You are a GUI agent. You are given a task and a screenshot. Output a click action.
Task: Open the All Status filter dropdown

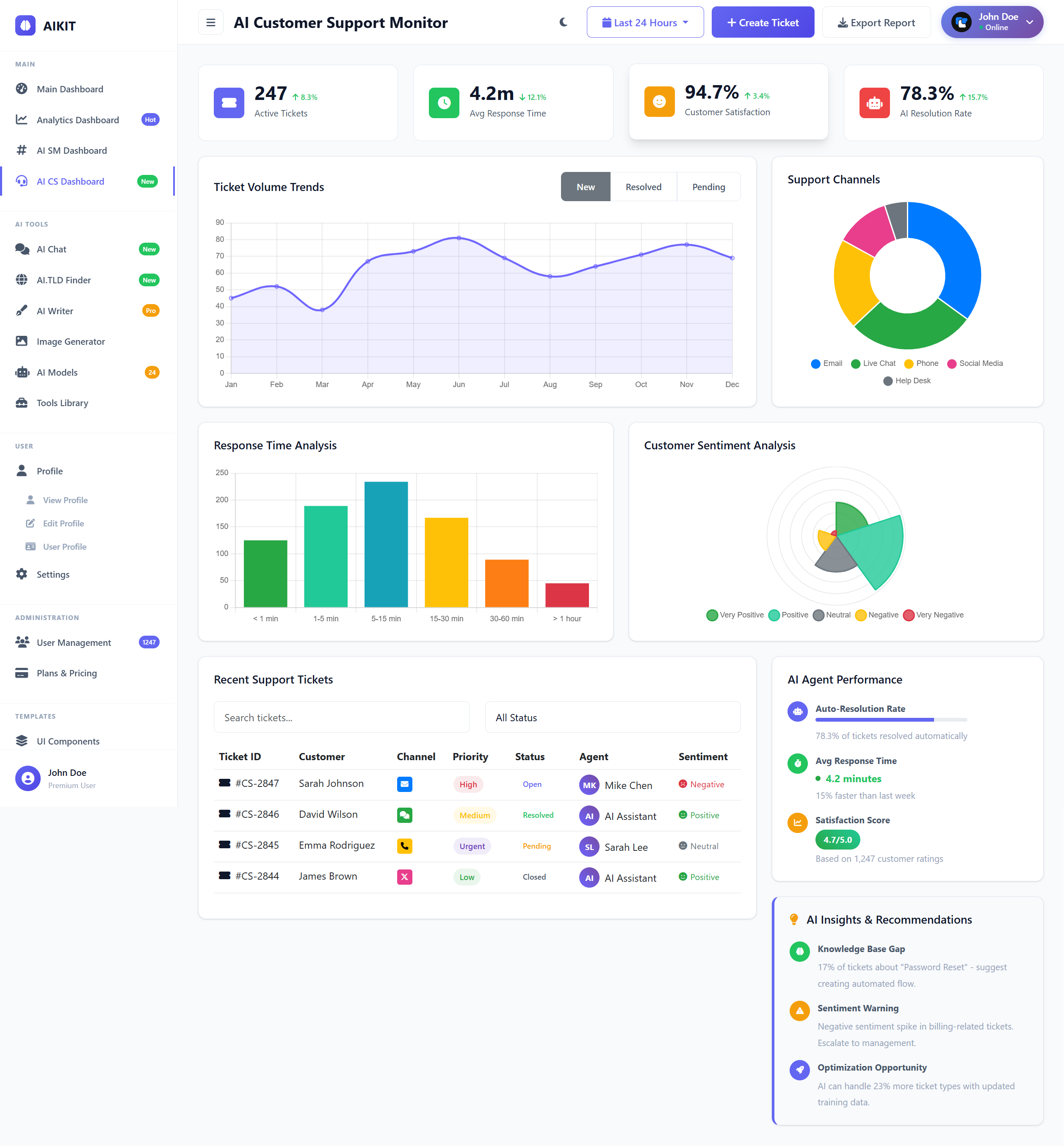click(x=612, y=717)
